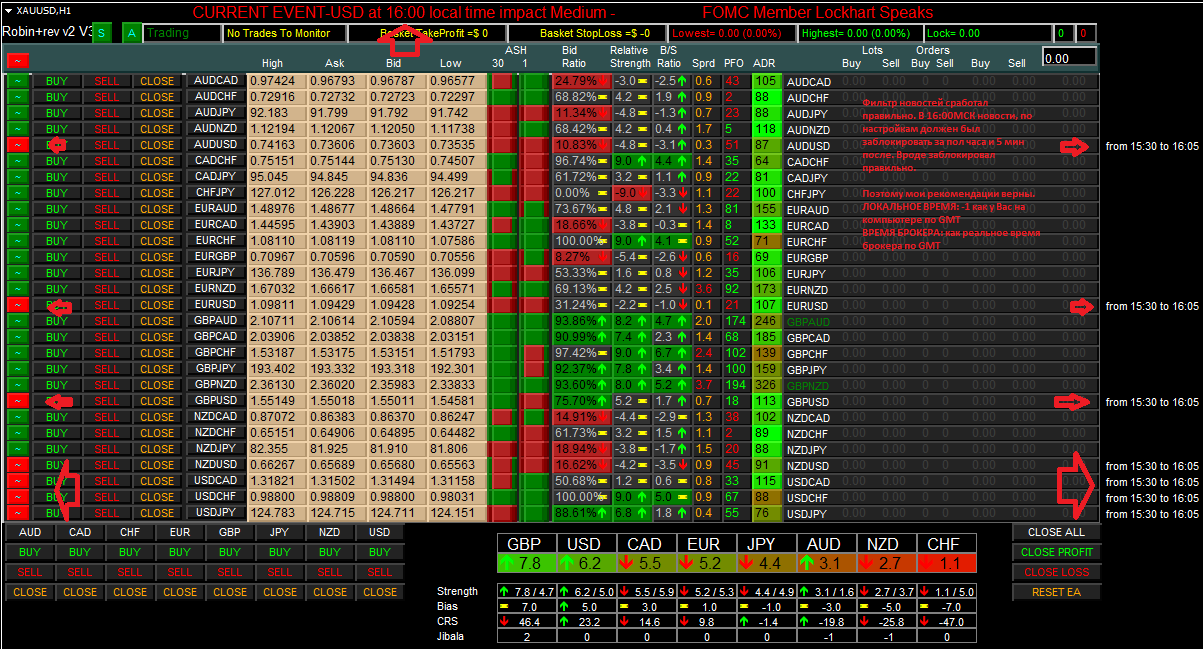
Task: Click the green A button beside Trading
Action: (133, 33)
